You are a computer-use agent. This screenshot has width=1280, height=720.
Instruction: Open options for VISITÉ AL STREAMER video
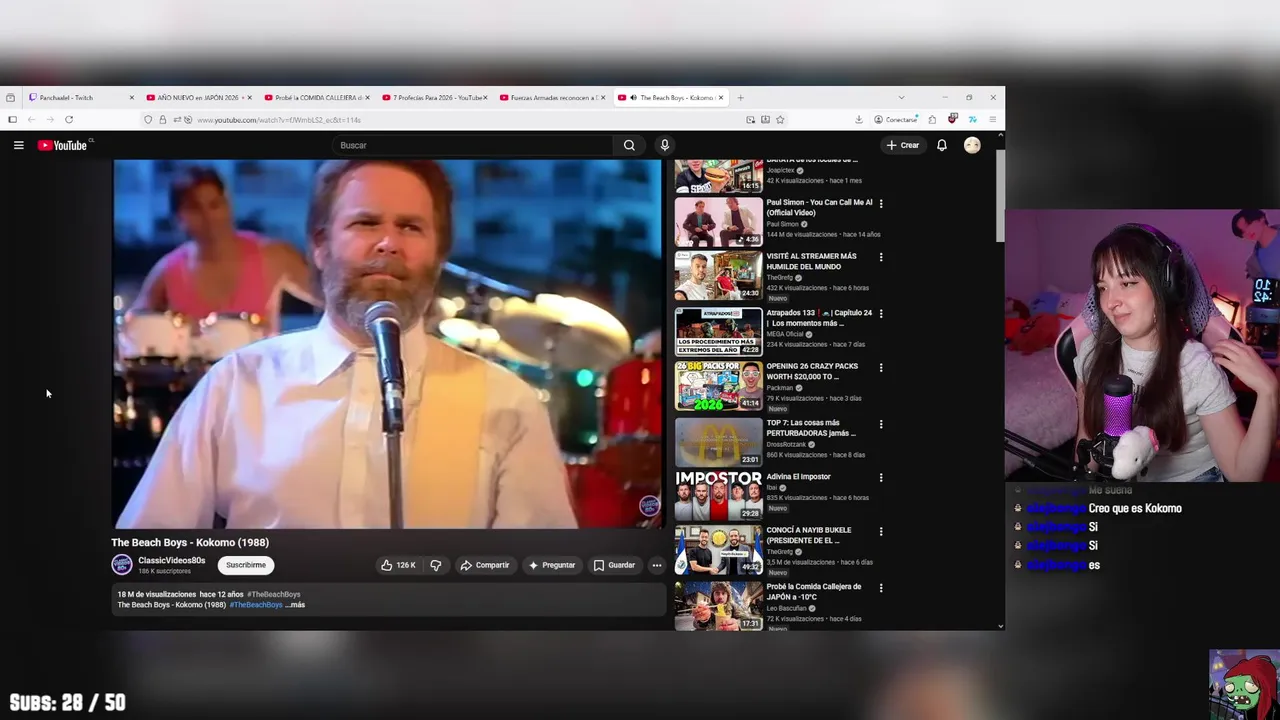click(x=880, y=257)
